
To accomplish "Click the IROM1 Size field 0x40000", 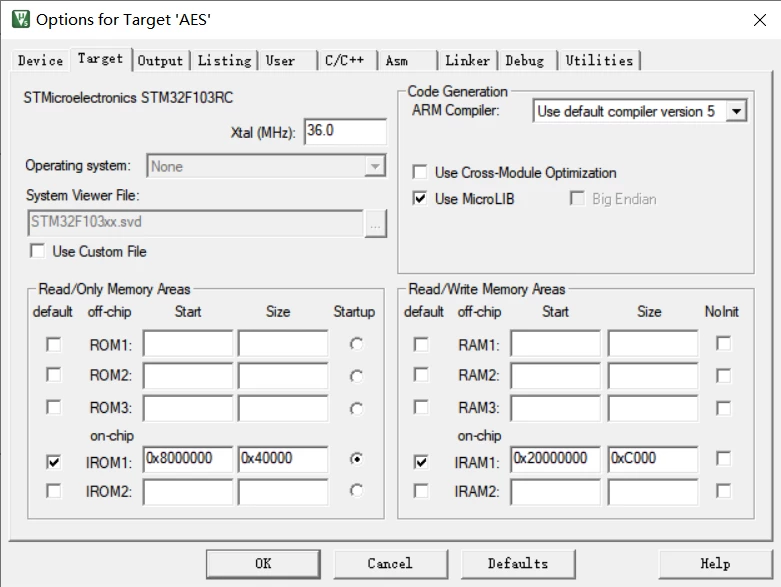I will (x=283, y=459).
